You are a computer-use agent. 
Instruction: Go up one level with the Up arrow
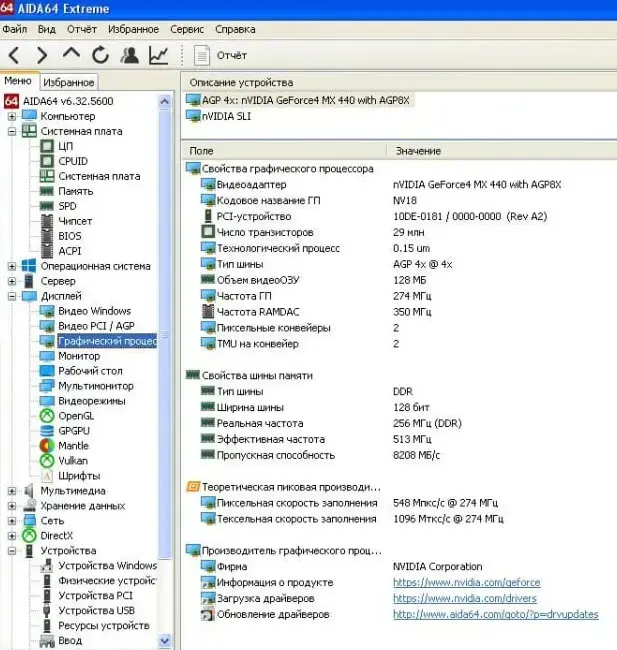click(x=71, y=55)
